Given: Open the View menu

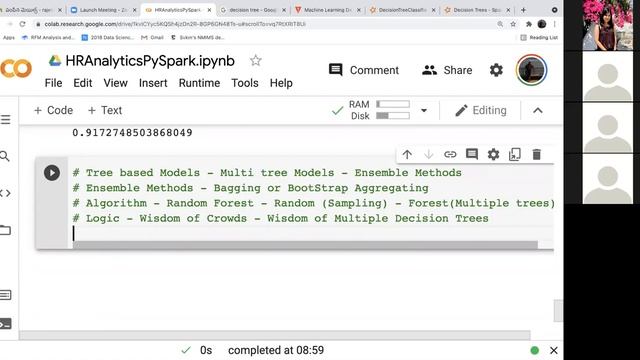Looking at the screenshot, I should pos(116,83).
